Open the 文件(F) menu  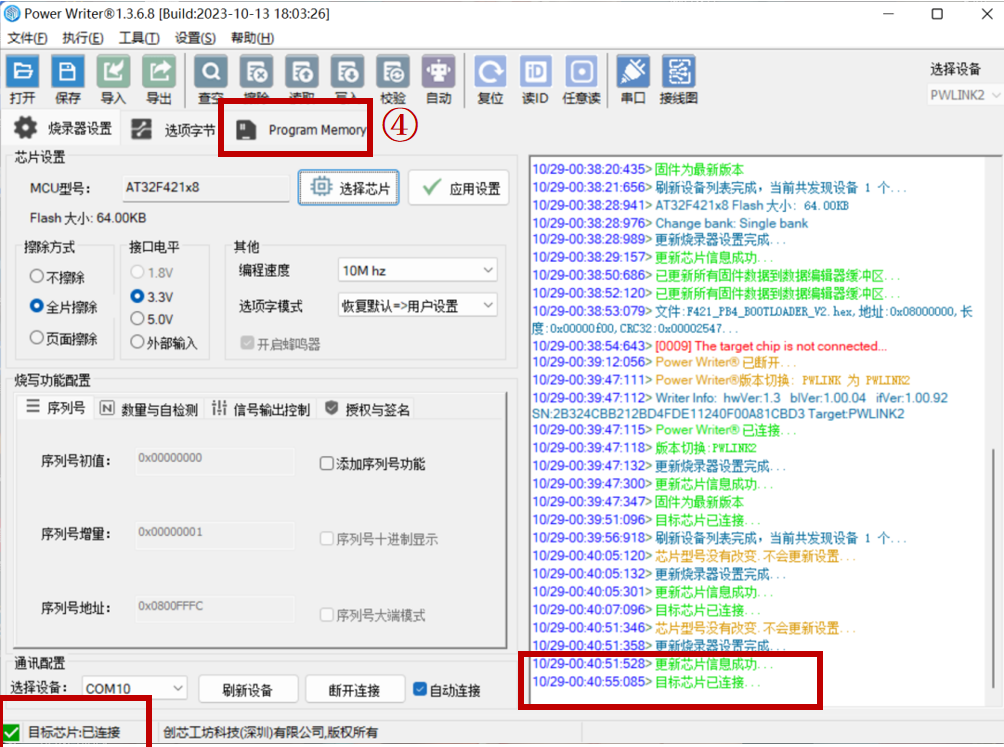(28, 38)
